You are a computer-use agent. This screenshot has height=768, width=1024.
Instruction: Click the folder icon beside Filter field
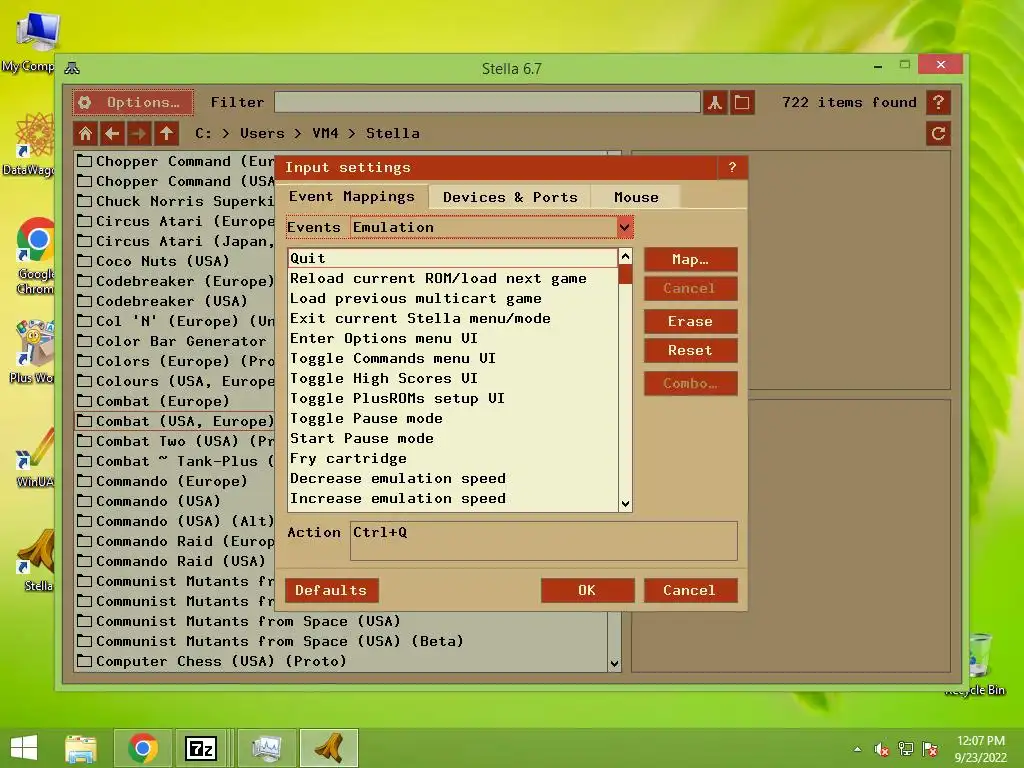tap(743, 103)
